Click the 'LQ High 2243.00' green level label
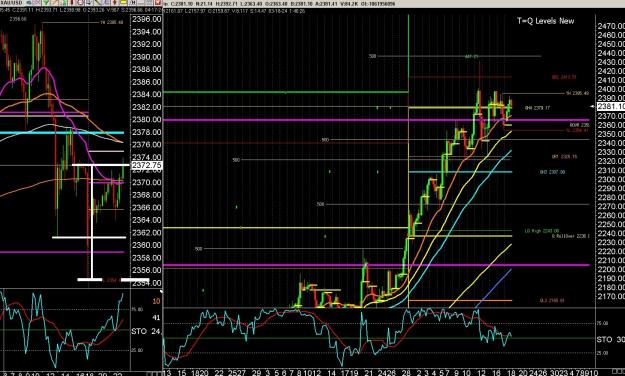The width and height of the screenshot is (625, 376). tap(542, 231)
